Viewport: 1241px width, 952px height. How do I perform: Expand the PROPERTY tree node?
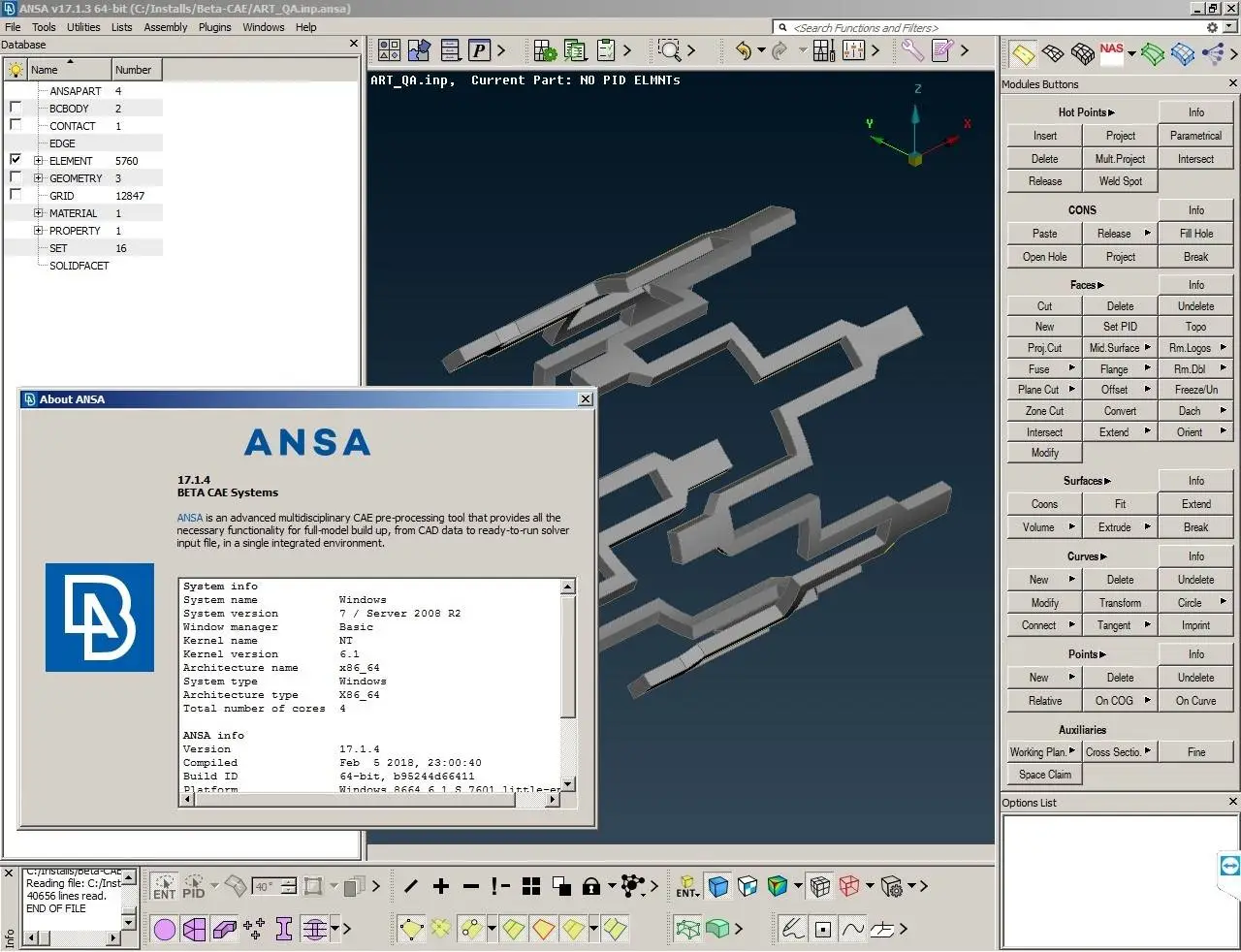39,231
